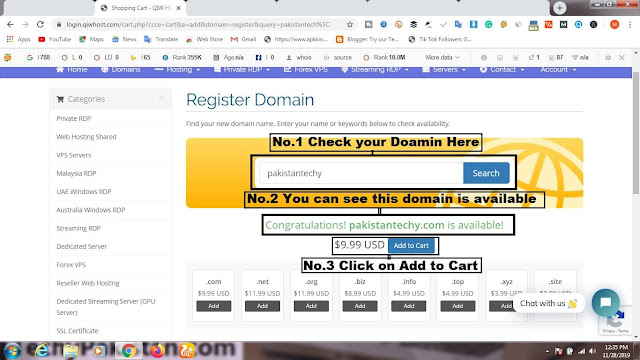Select Streaming RDP category in sidebar

coord(78,228)
